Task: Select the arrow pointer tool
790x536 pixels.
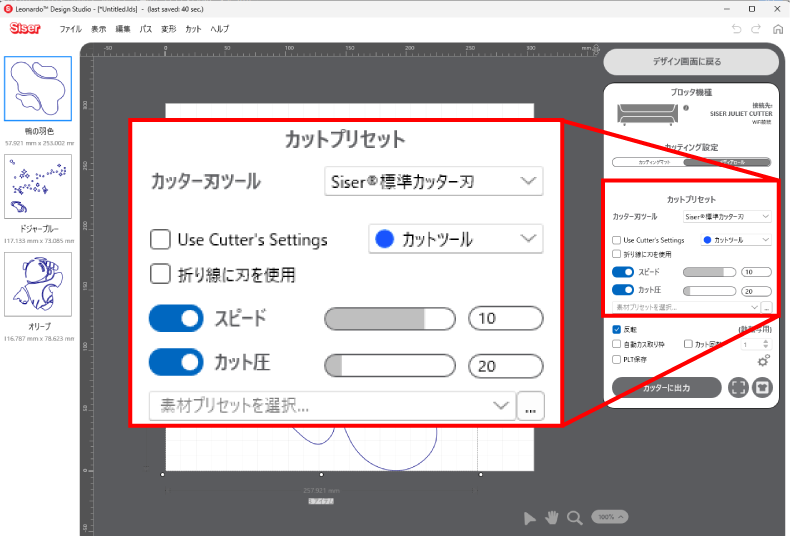Action: [530, 518]
